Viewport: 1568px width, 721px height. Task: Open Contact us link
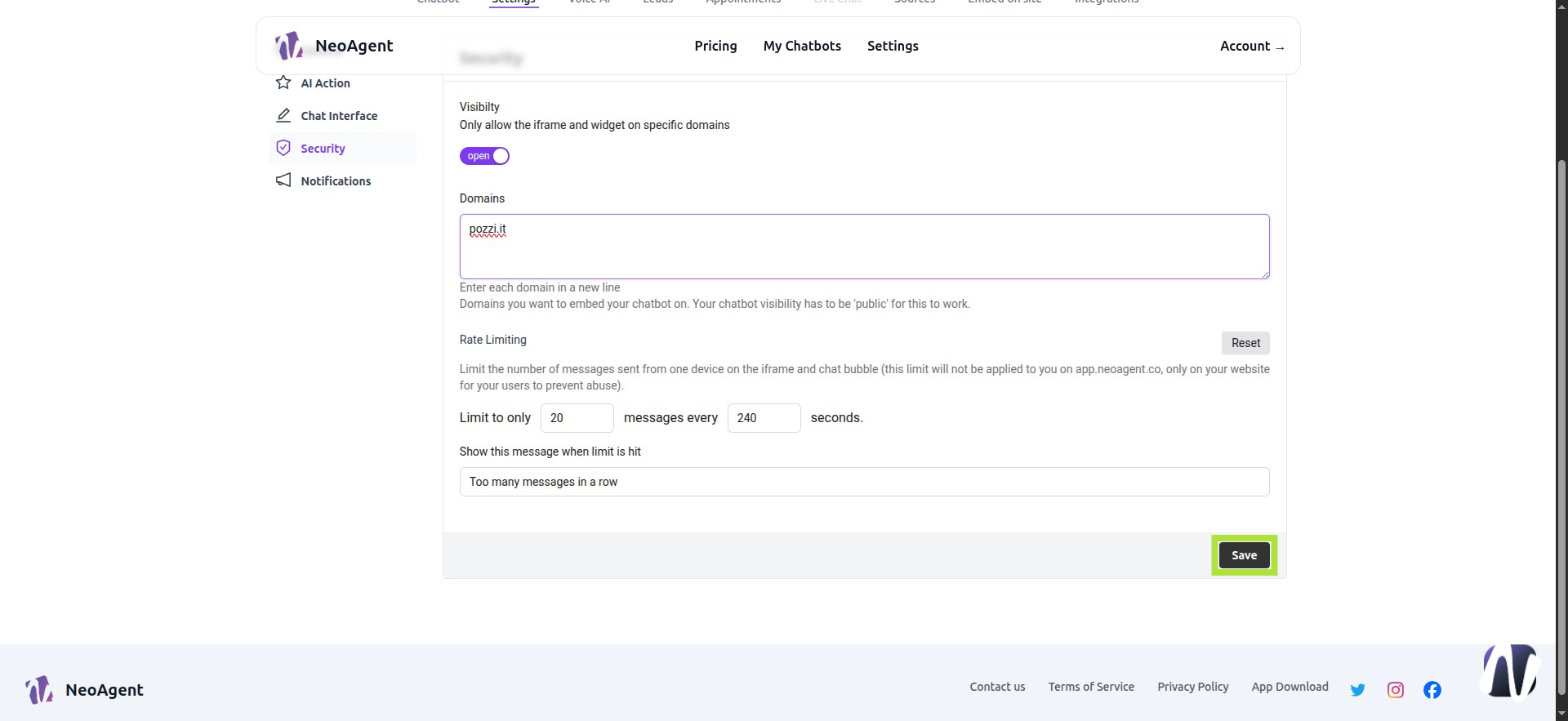tap(997, 687)
